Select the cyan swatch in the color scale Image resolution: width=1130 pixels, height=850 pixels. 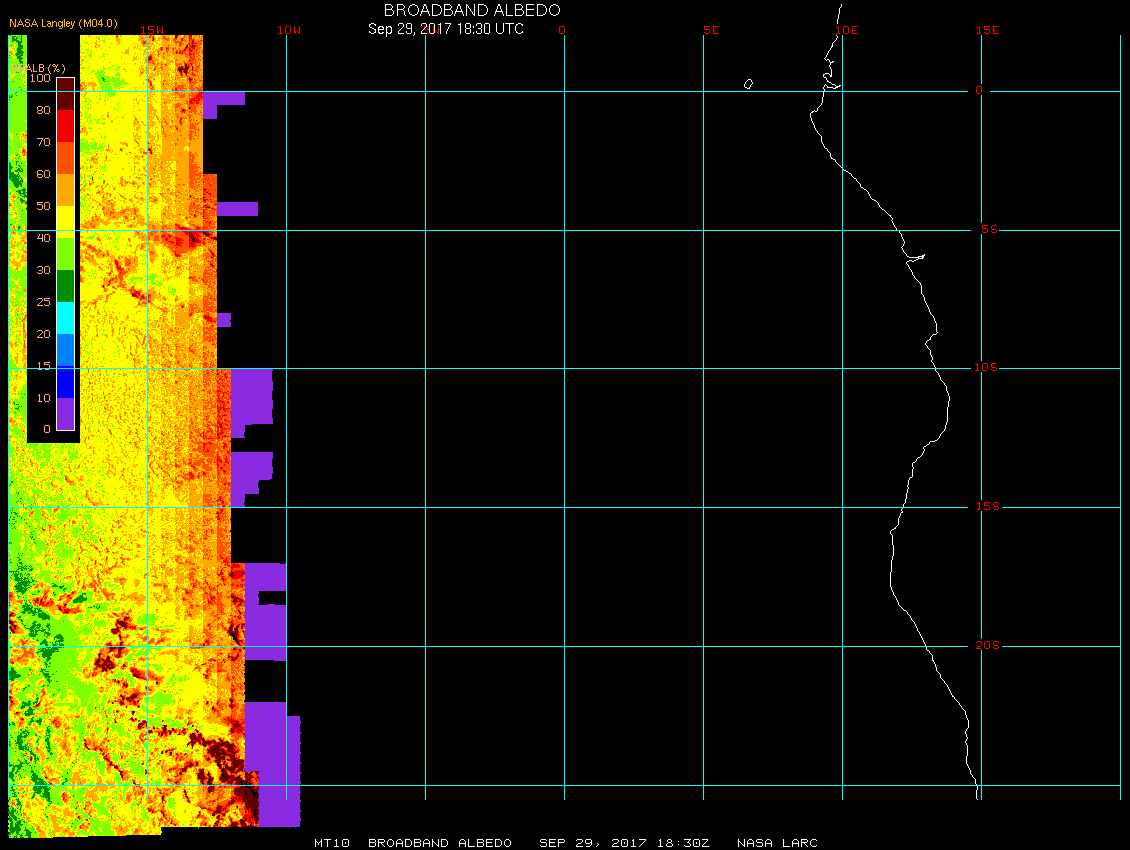65,318
